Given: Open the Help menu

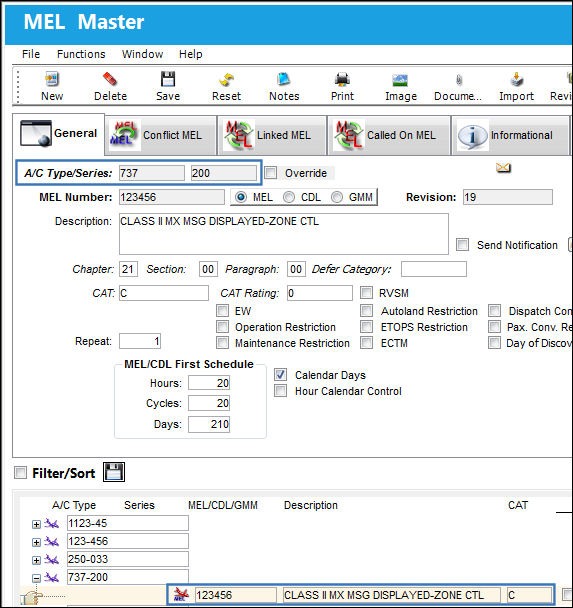Looking at the screenshot, I should 190,54.
